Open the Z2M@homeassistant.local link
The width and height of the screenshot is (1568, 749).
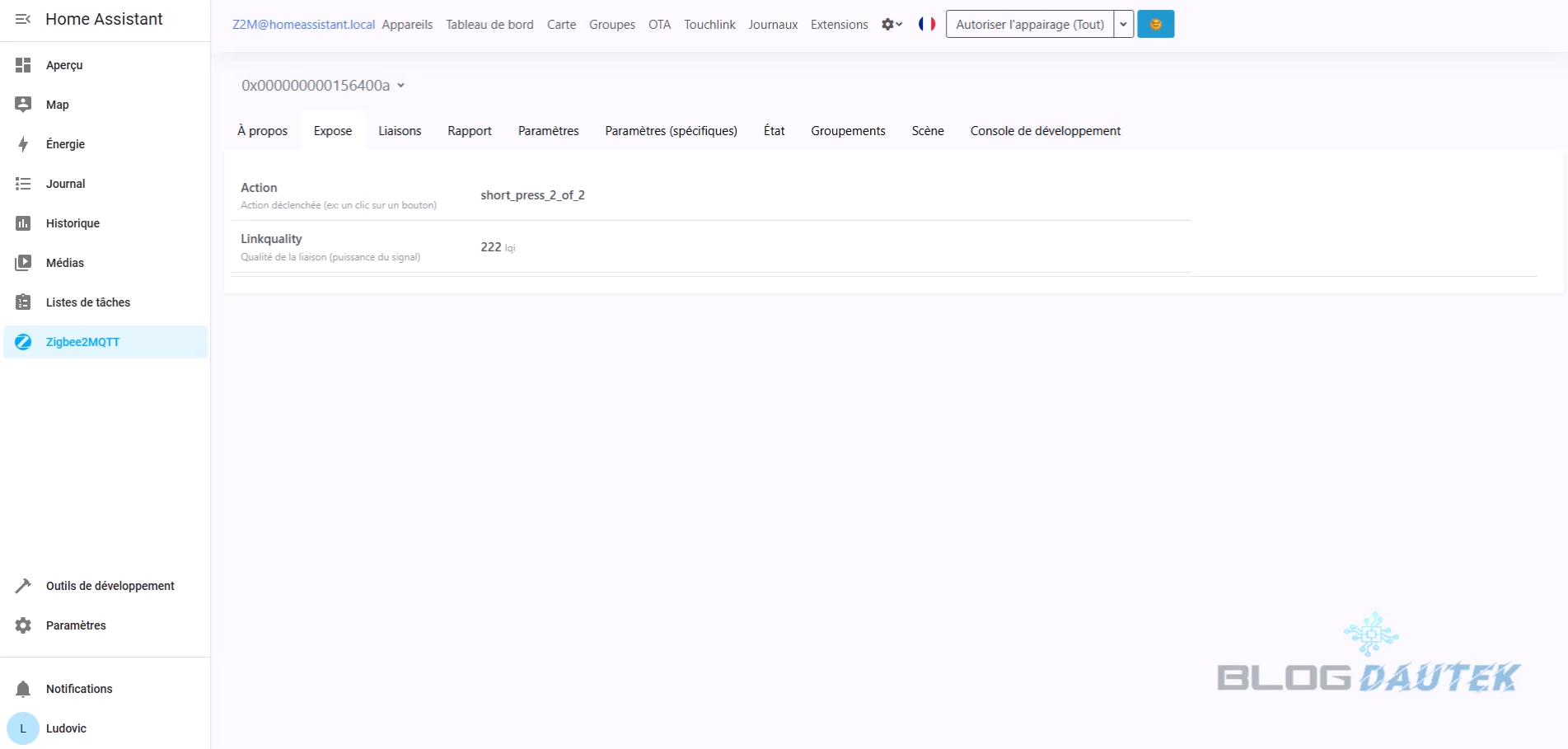coord(303,25)
